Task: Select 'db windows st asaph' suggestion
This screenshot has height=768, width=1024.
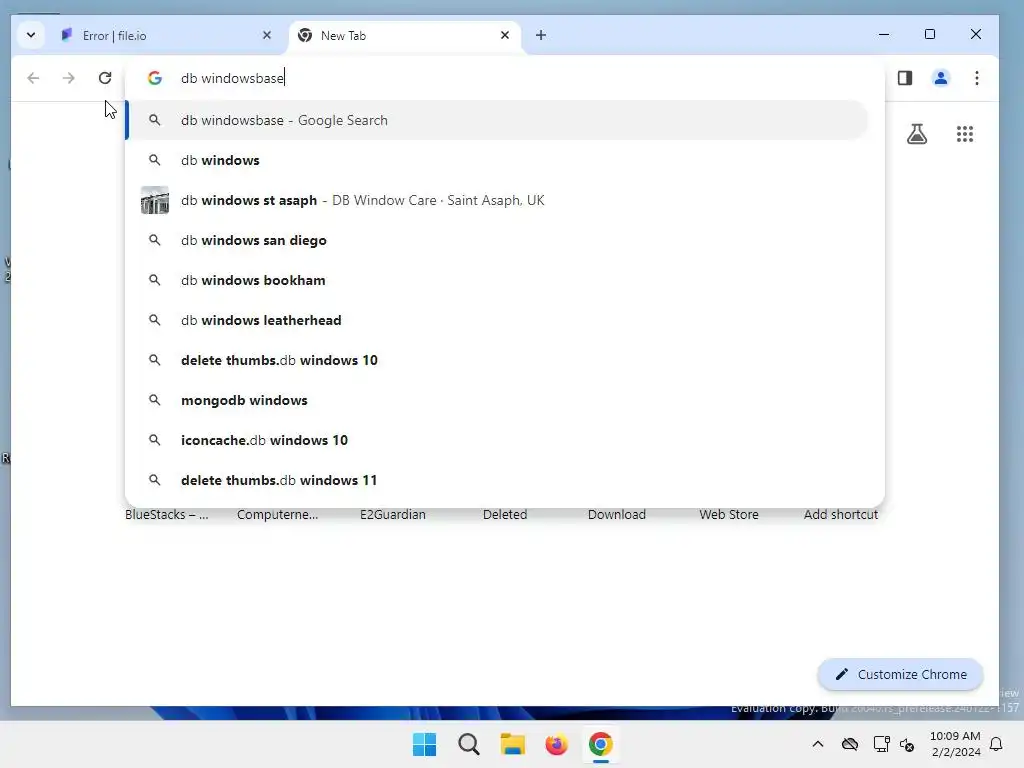Action: pyautogui.click(x=498, y=200)
